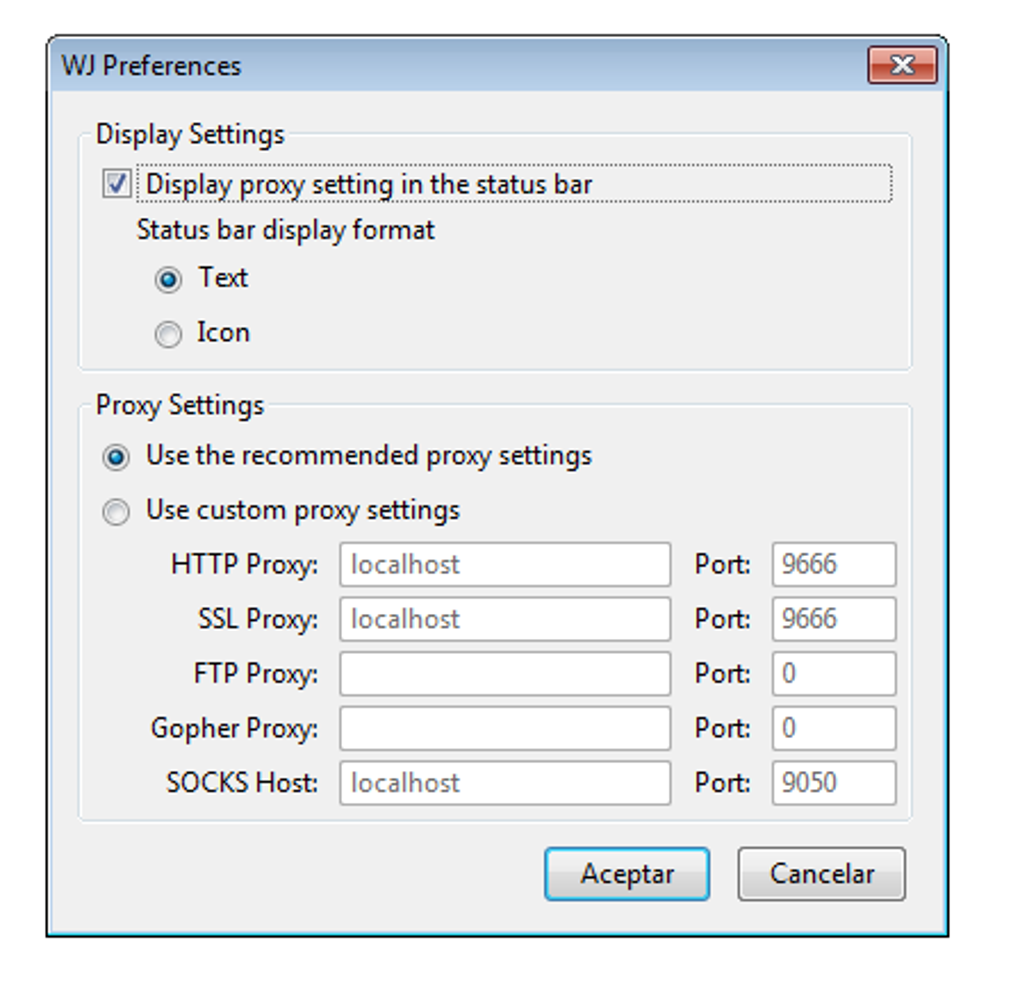Click the Display proxy setting label text
1020x981 pixels.
pyautogui.click(x=369, y=185)
